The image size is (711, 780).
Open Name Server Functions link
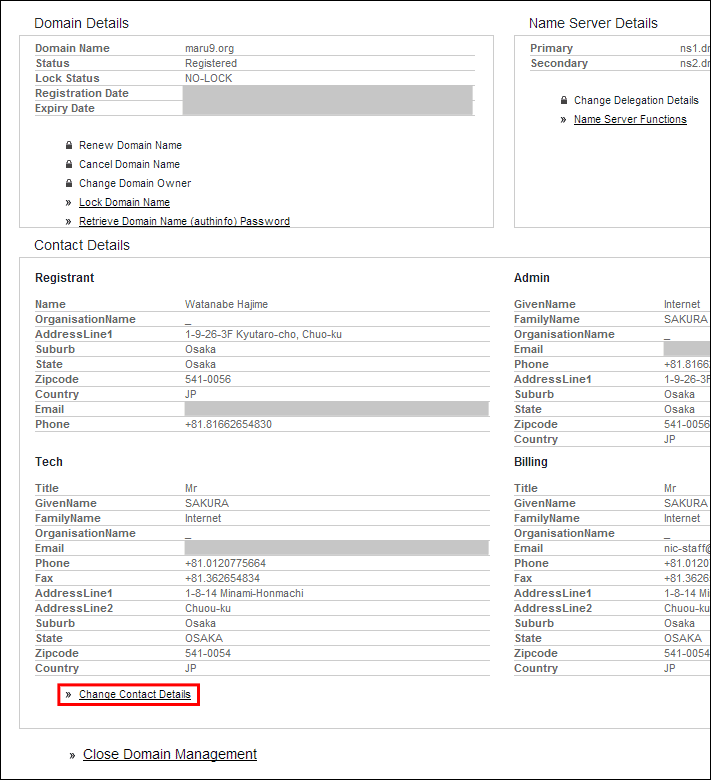pyautogui.click(x=630, y=120)
